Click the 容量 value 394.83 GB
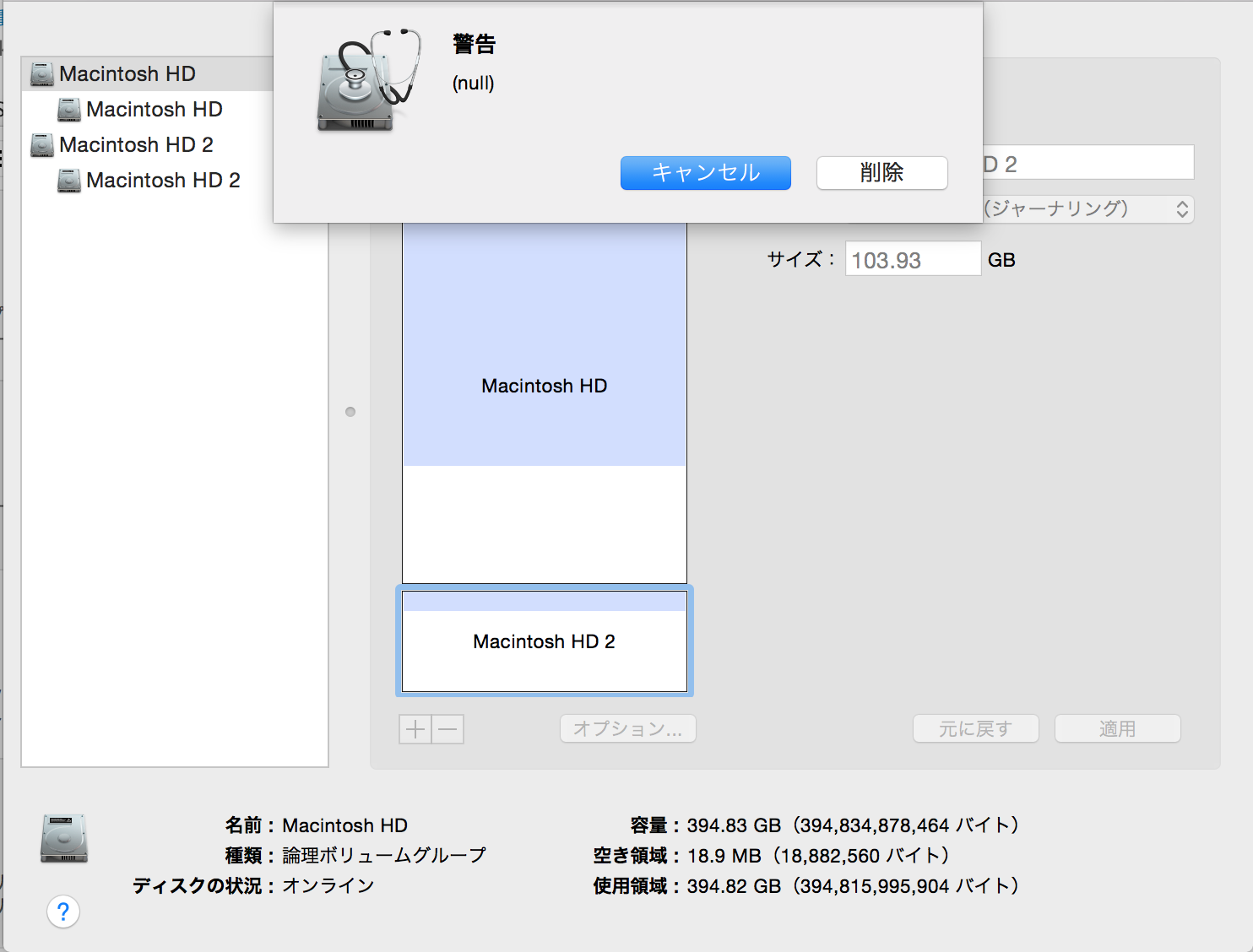1253x952 pixels. [x=854, y=825]
